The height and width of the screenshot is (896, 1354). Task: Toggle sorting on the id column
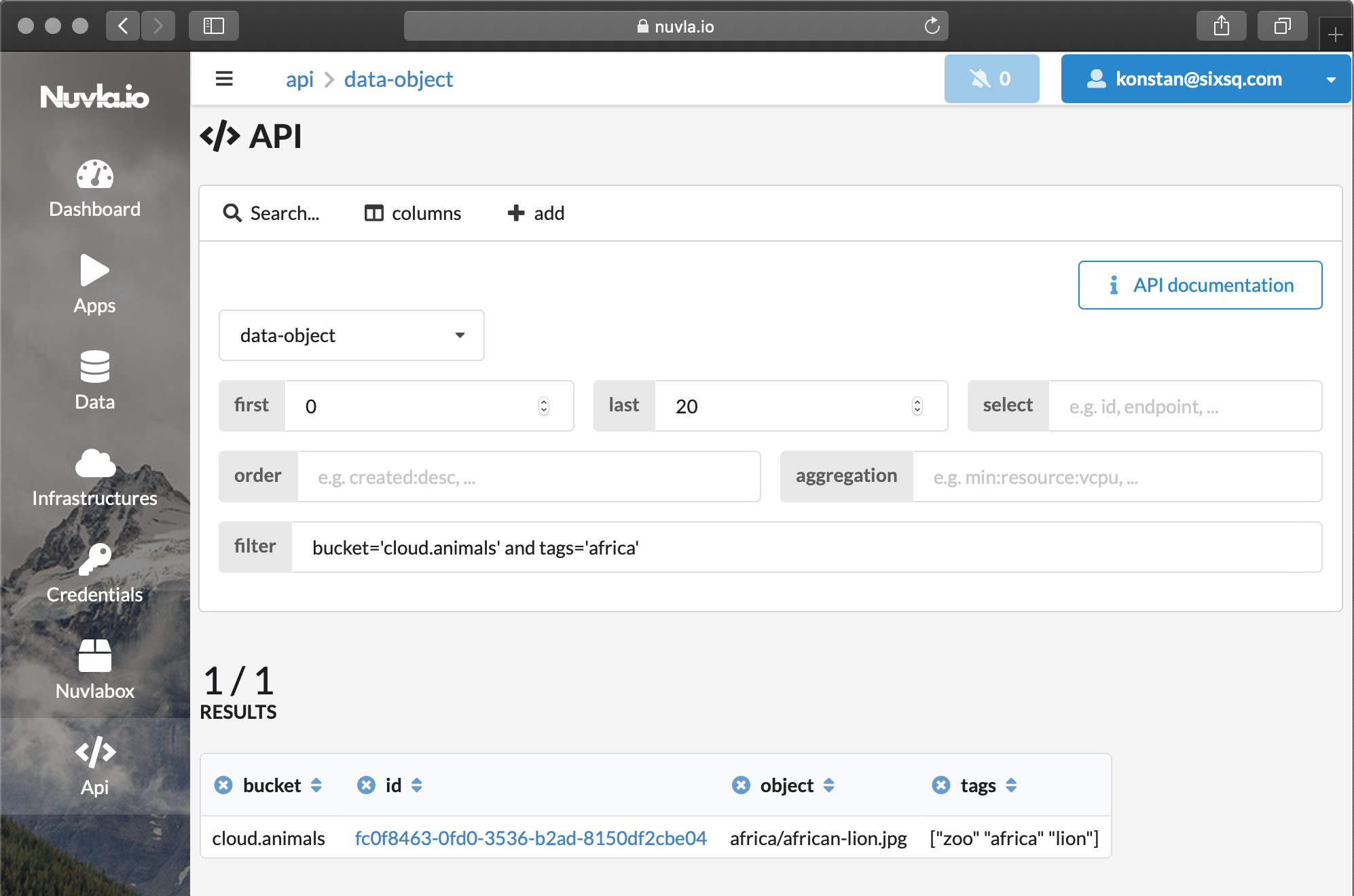click(x=416, y=785)
